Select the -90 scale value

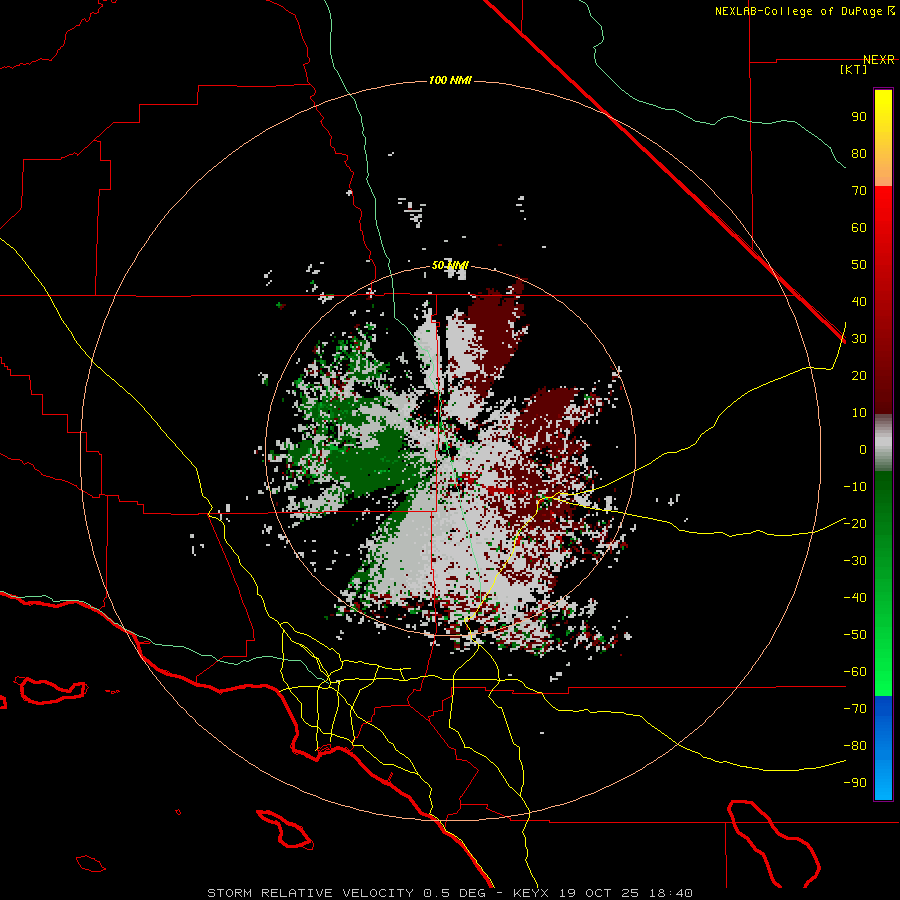855,783
